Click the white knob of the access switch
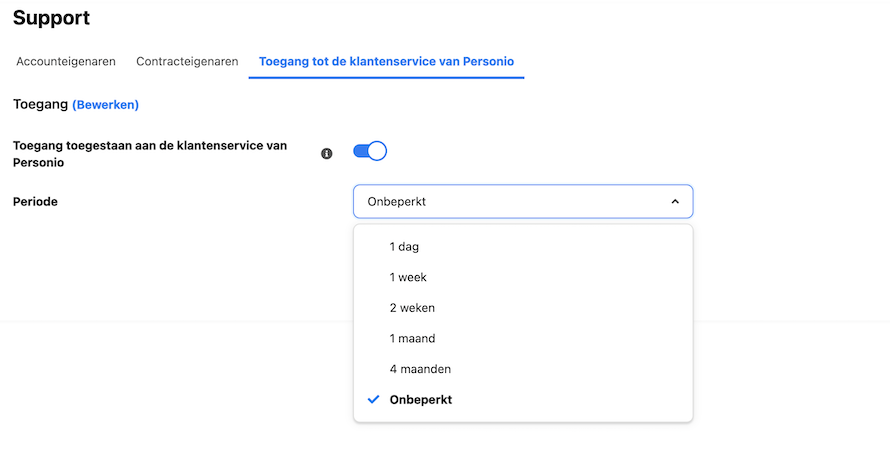Image resolution: width=890 pixels, height=476 pixels. pyautogui.click(x=377, y=151)
